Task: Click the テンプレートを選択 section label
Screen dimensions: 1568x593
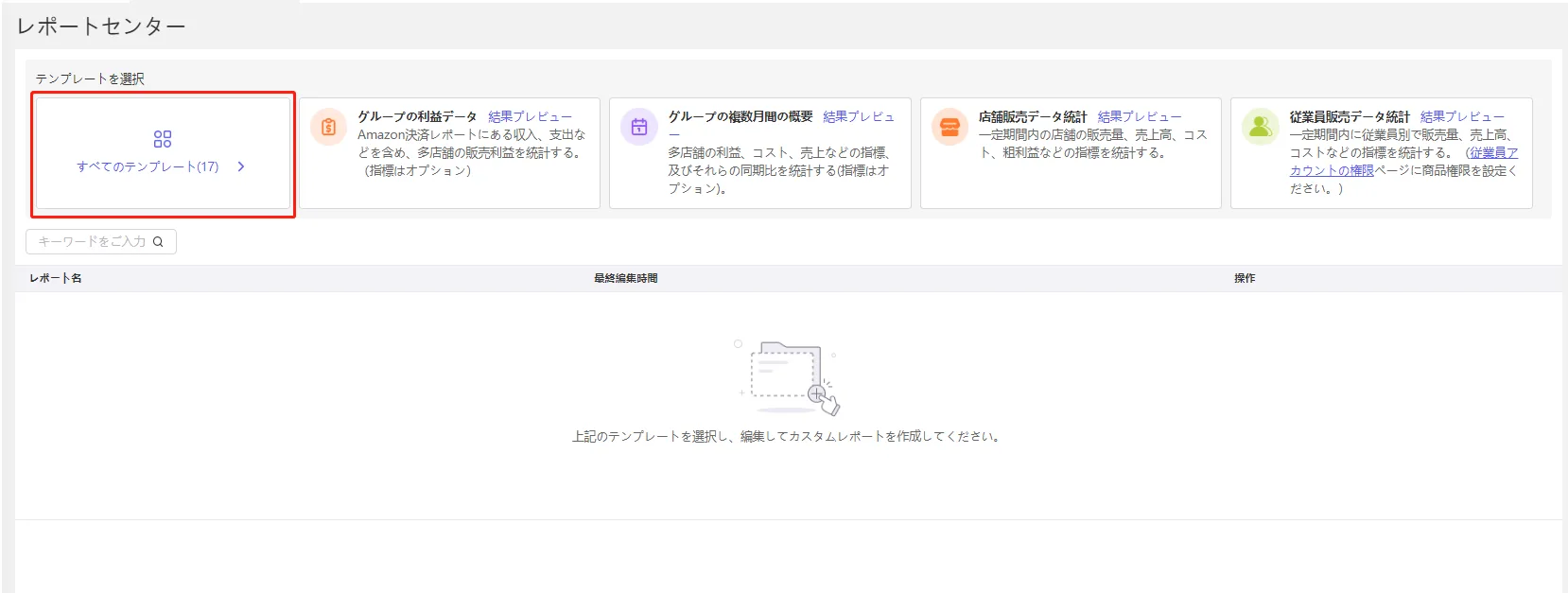Action: point(90,78)
